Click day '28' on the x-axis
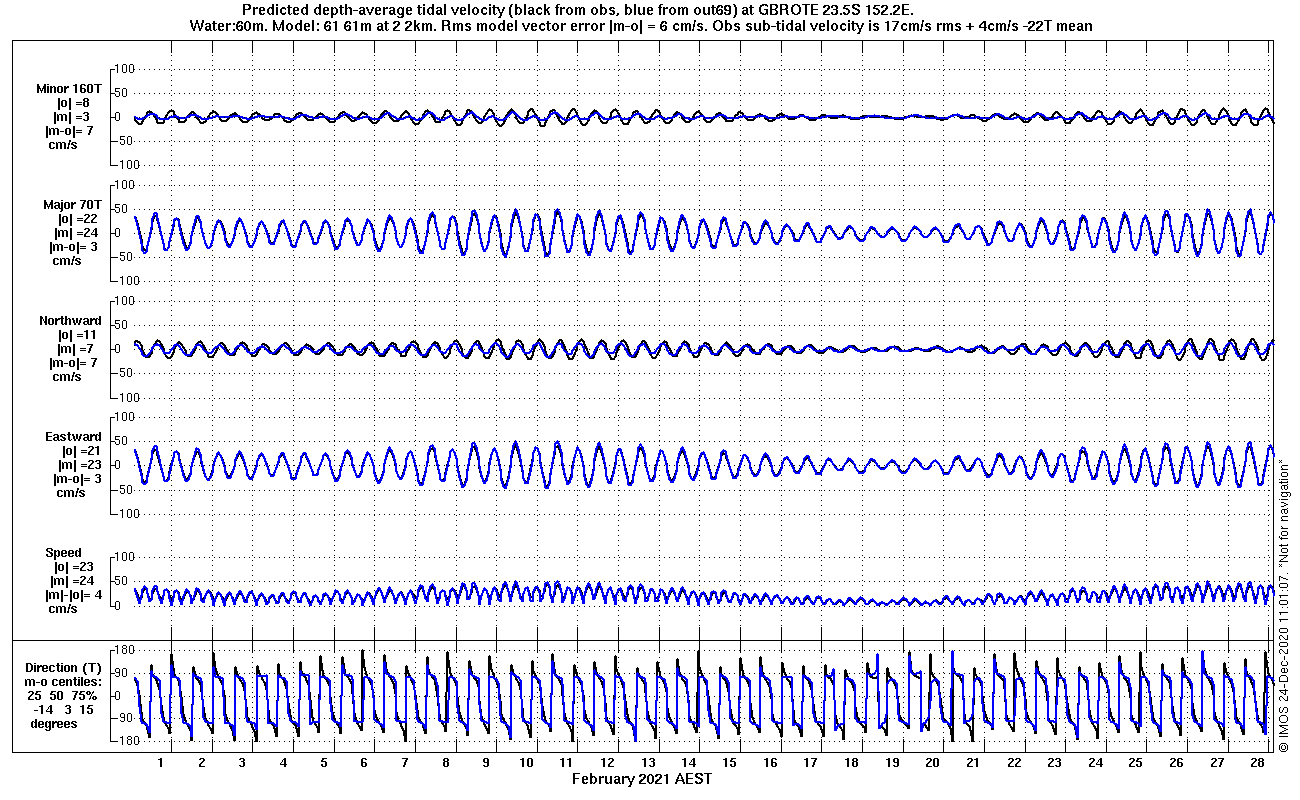 (1257, 763)
